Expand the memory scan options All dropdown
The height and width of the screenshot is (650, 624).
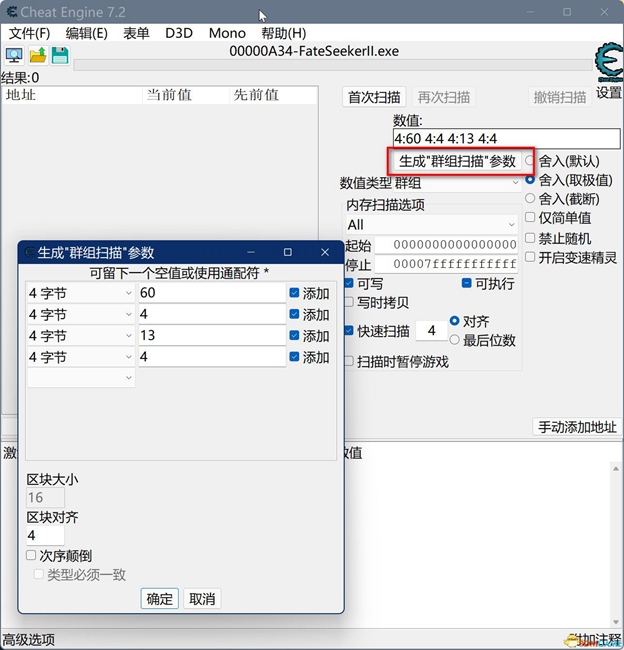point(429,225)
